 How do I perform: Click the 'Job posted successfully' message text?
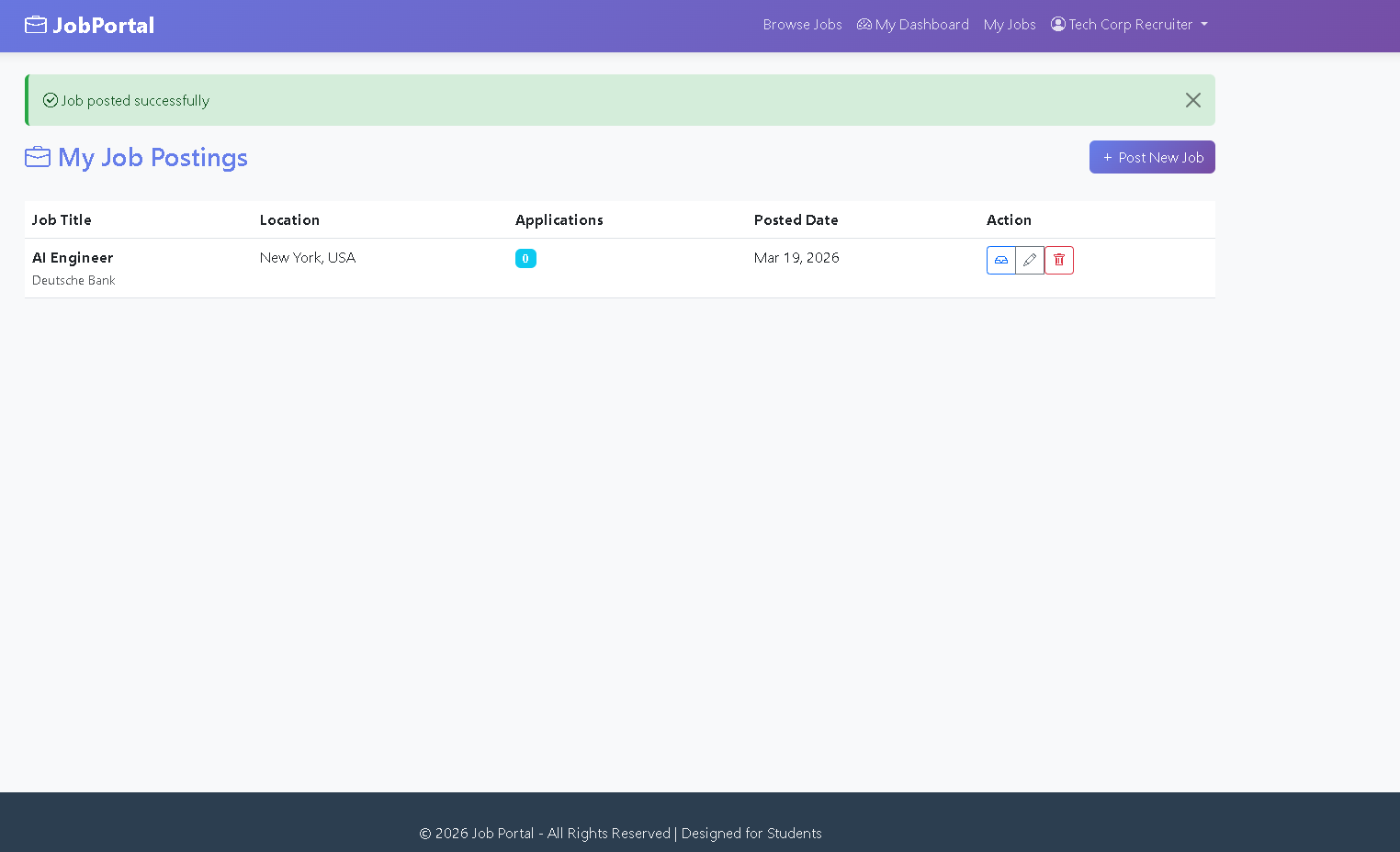(135, 101)
